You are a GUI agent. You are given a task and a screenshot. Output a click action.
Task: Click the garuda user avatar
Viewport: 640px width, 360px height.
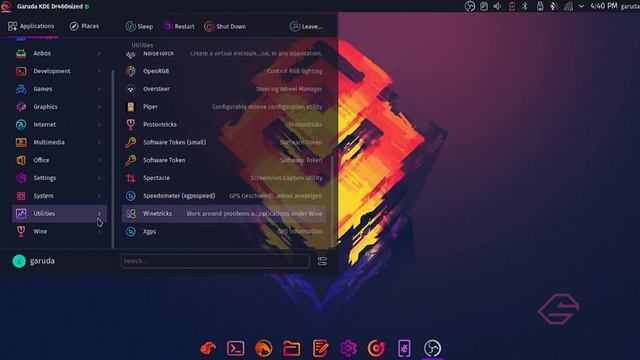(19, 261)
